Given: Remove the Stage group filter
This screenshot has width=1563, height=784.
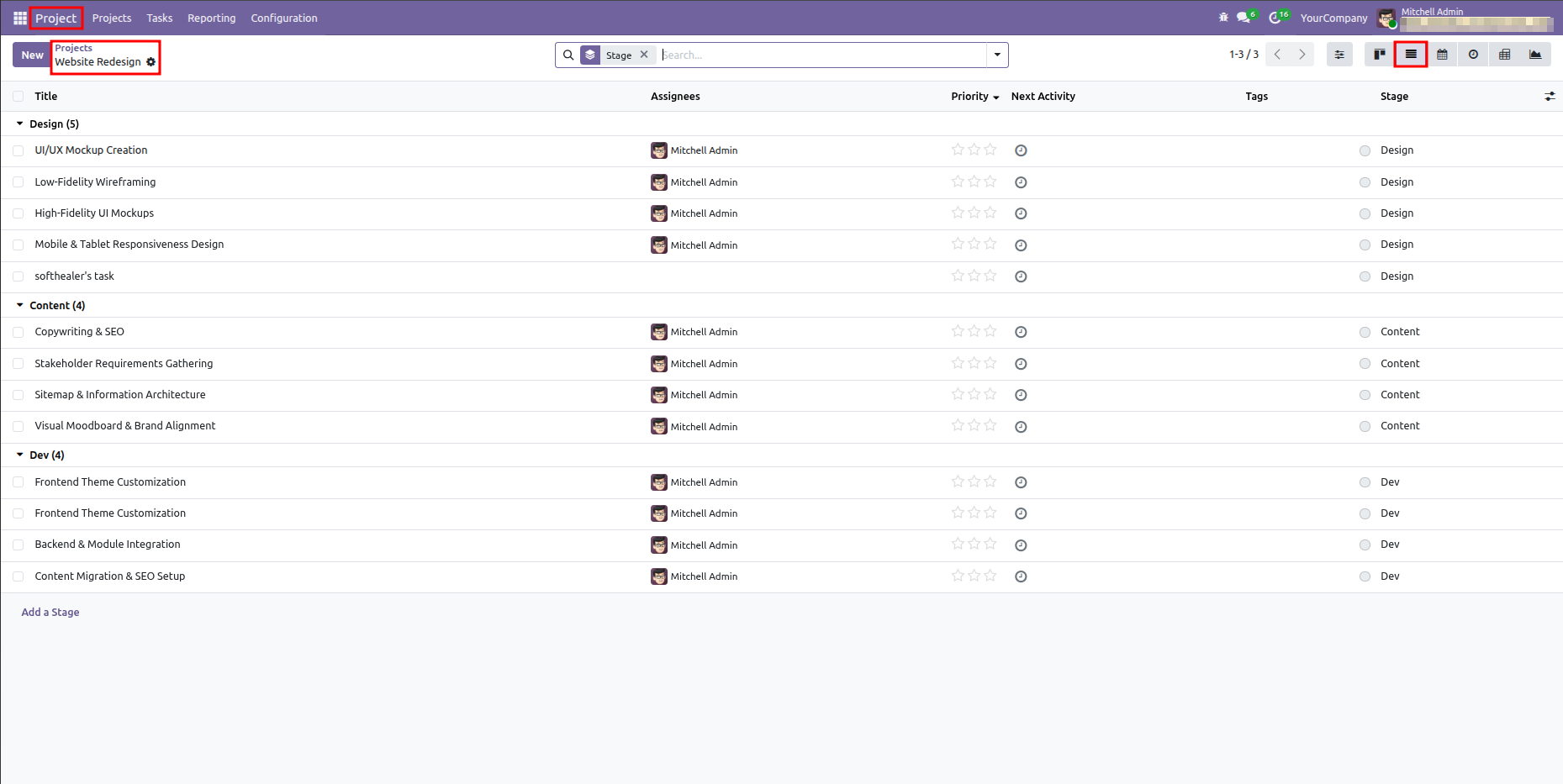Looking at the screenshot, I should 644,55.
